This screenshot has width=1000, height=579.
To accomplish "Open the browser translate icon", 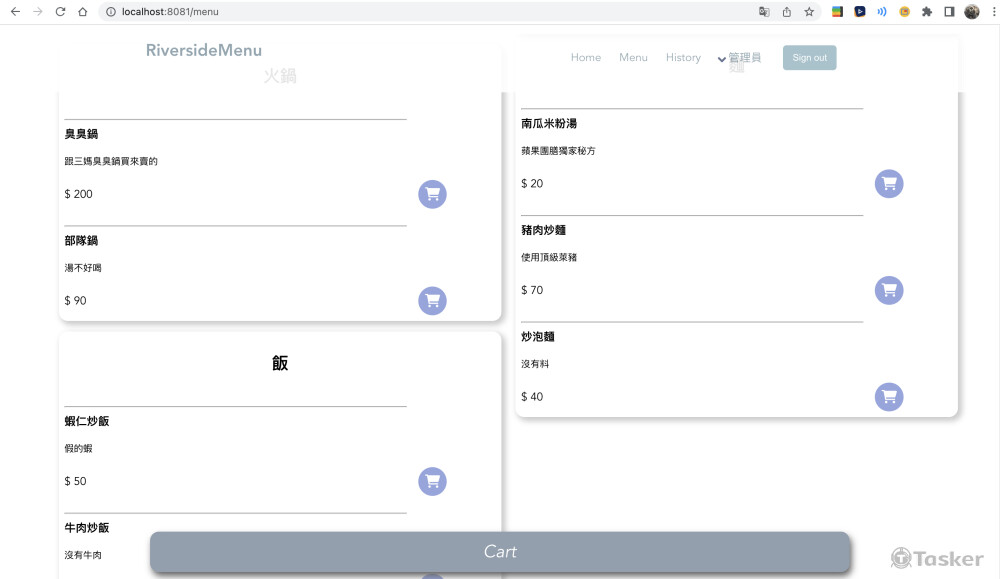I will [x=764, y=12].
